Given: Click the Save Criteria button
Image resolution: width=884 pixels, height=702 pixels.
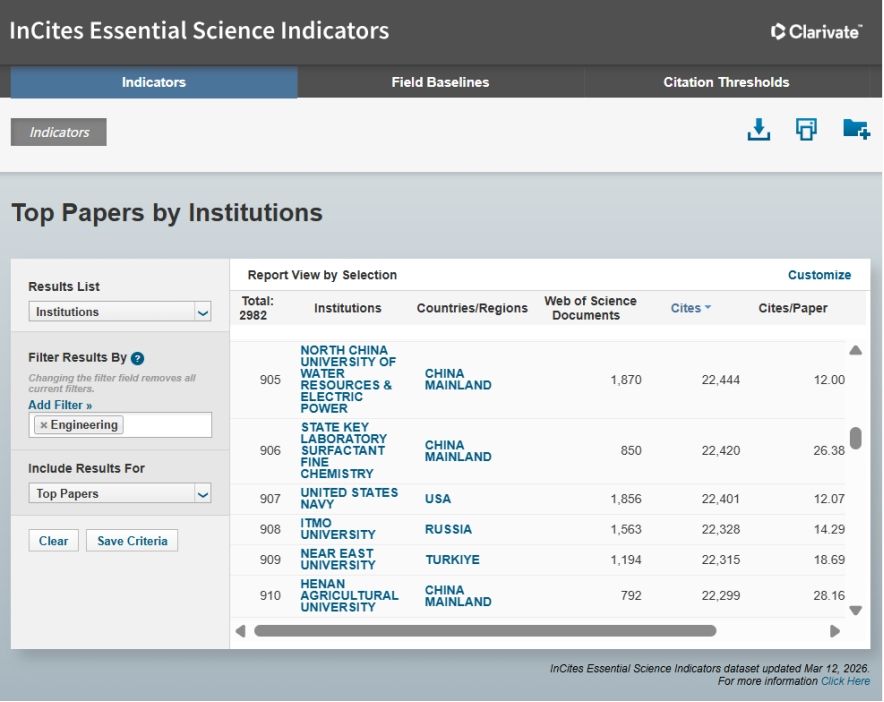Looking at the screenshot, I should pyautogui.click(x=131, y=541).
